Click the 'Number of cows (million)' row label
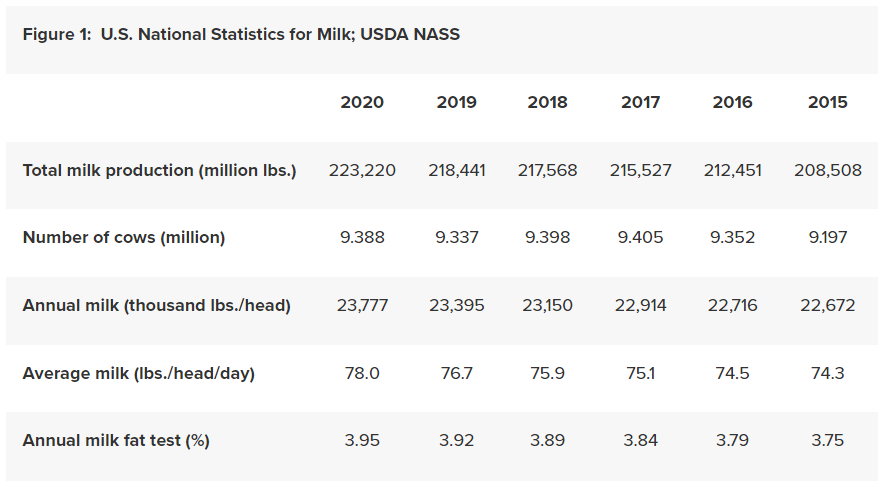 click(124, 237)
